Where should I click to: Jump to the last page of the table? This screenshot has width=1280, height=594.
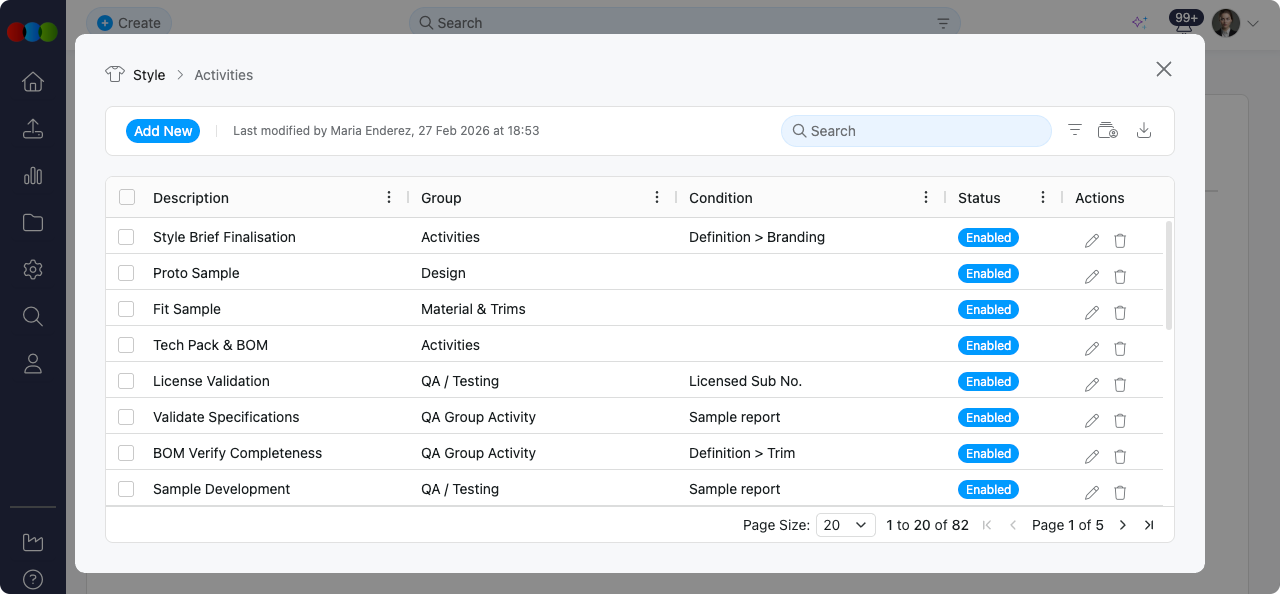click(1149, 525)
